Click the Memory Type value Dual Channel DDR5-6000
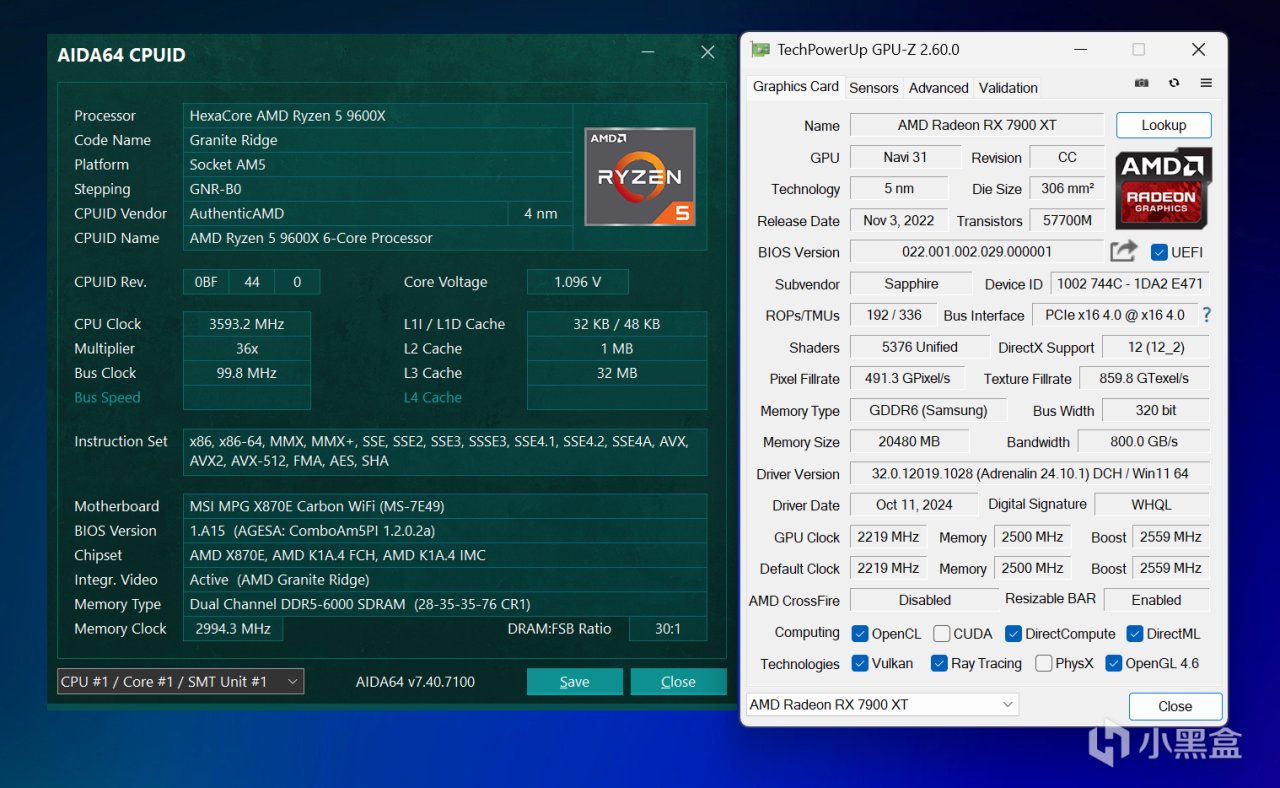Screen dimensions: 1280x788 pos(445,604)
